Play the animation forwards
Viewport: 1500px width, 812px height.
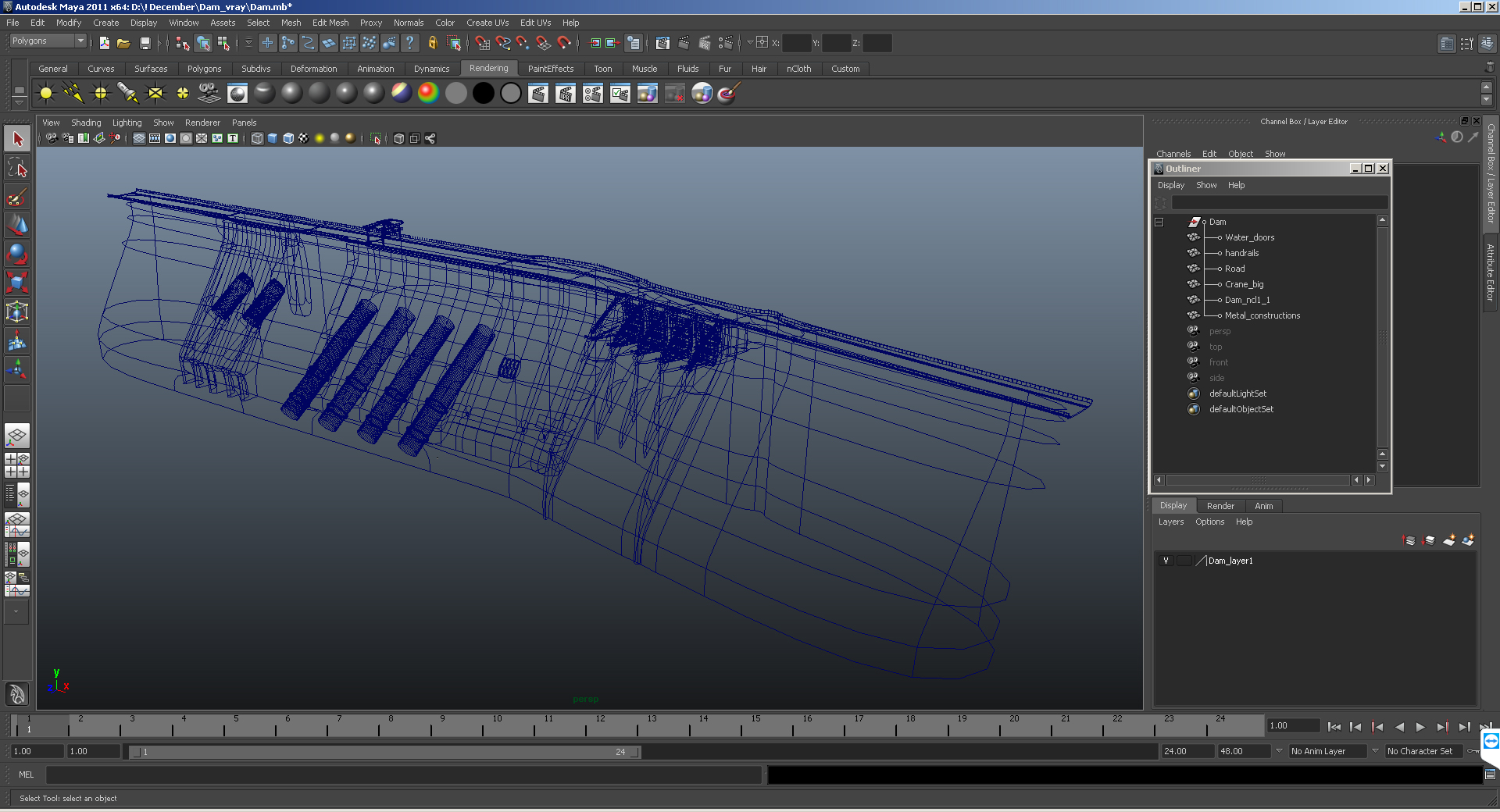(1420, 727)
